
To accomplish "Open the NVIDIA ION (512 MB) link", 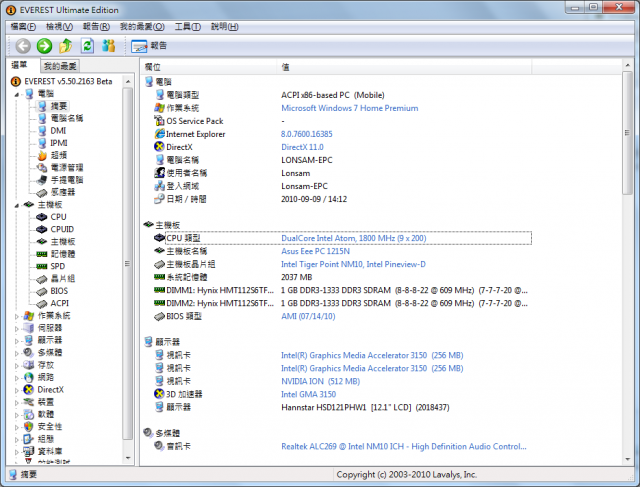I will pos(320,381).
